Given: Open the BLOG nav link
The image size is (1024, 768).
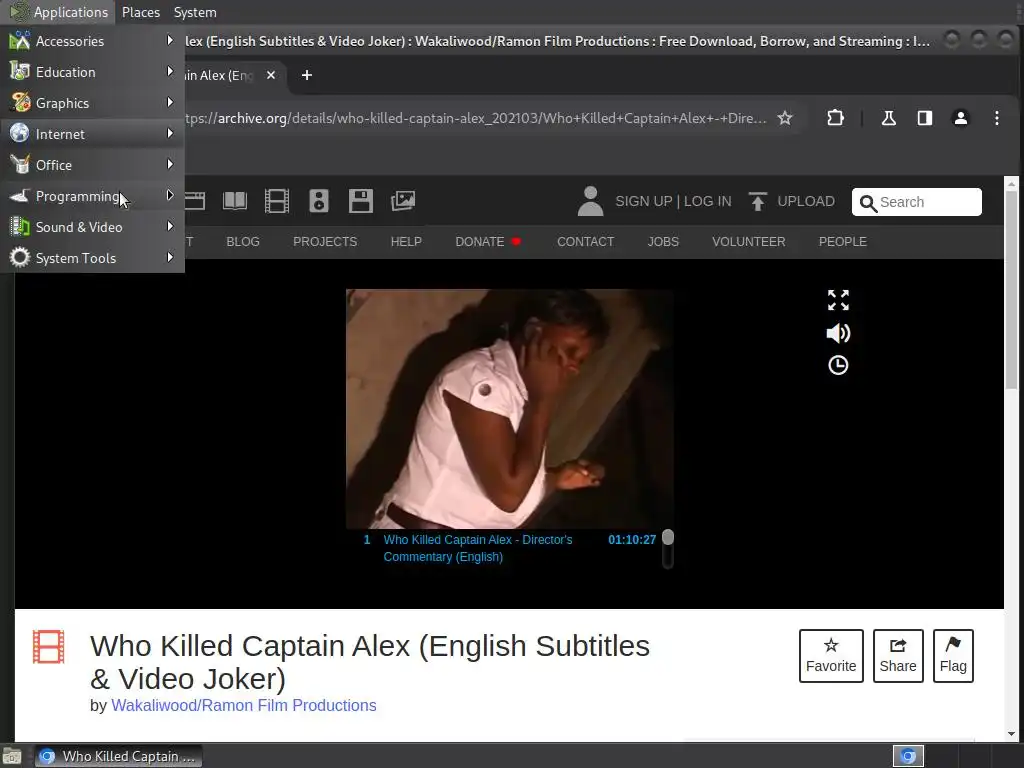Looking at the screenshot, I should [243, 242].
